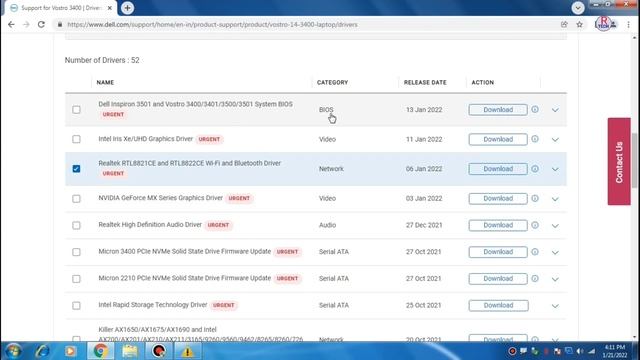This screenshot has height=360, width=640.
Task: Open a new browser tab
Action: pyautogui.click(x=127, y=8)
